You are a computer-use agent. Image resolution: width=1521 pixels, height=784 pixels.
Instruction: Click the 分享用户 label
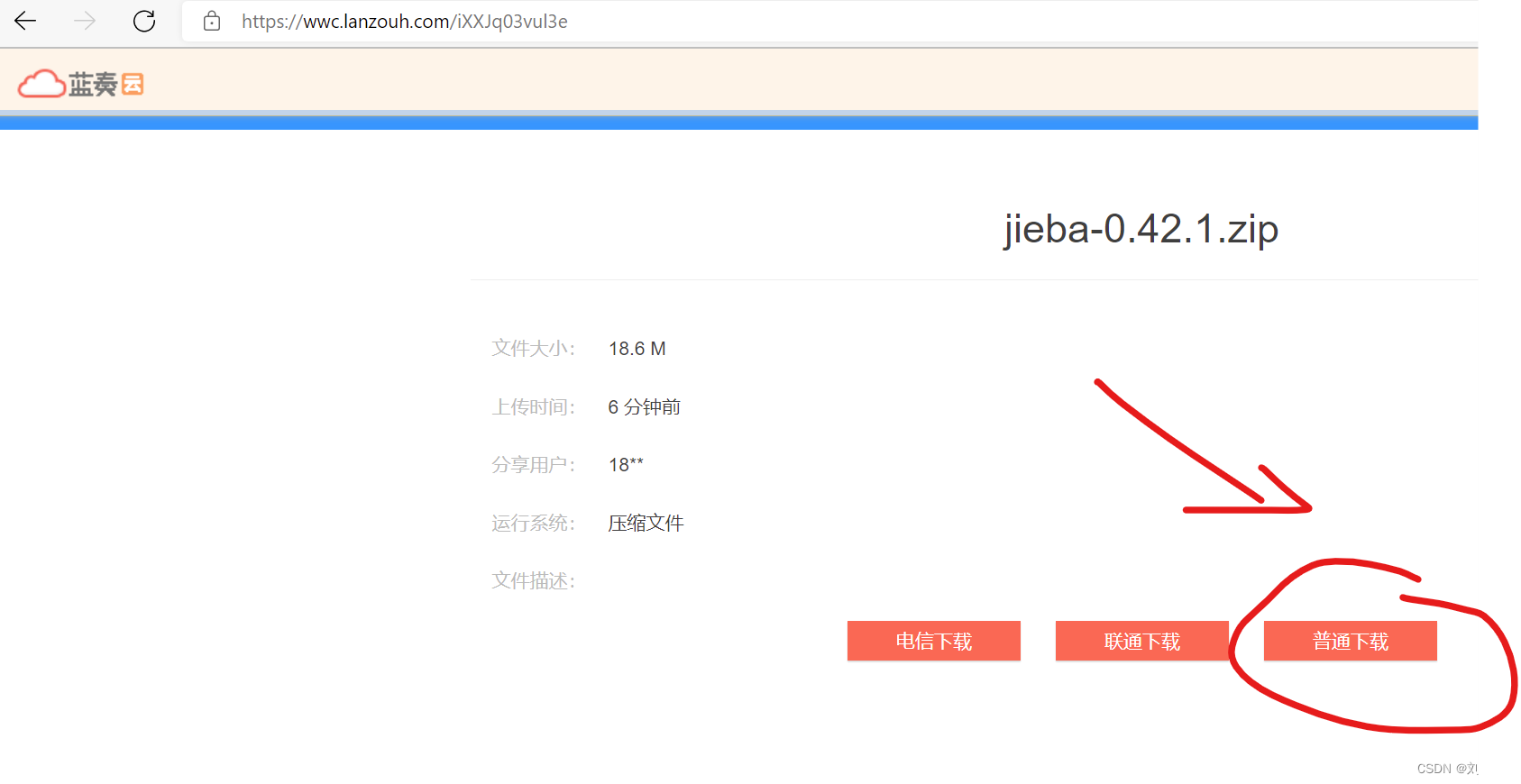click(533, 465)
